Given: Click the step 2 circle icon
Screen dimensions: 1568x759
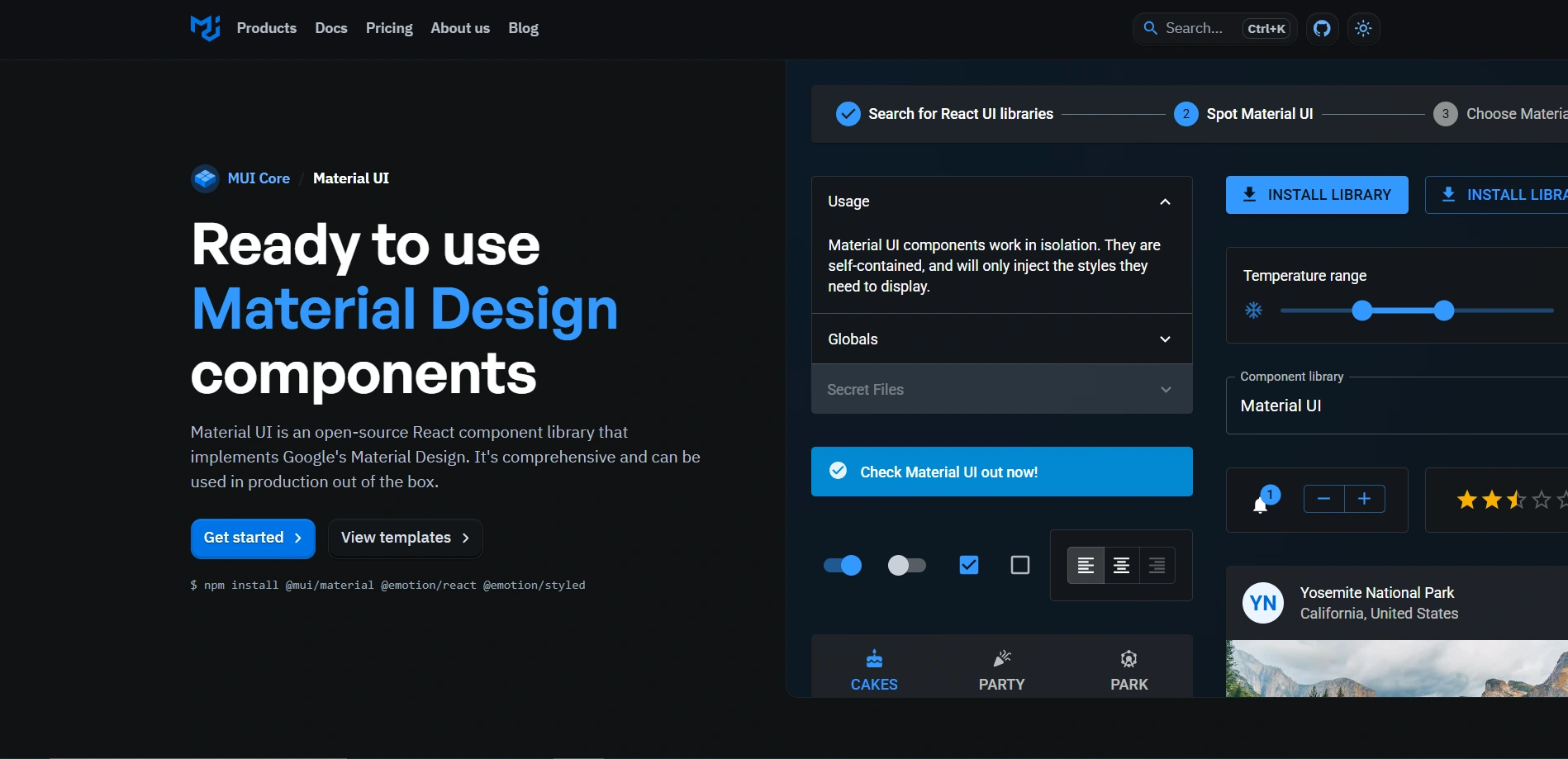Looking at the screenshot, I should click(1186, 114).
